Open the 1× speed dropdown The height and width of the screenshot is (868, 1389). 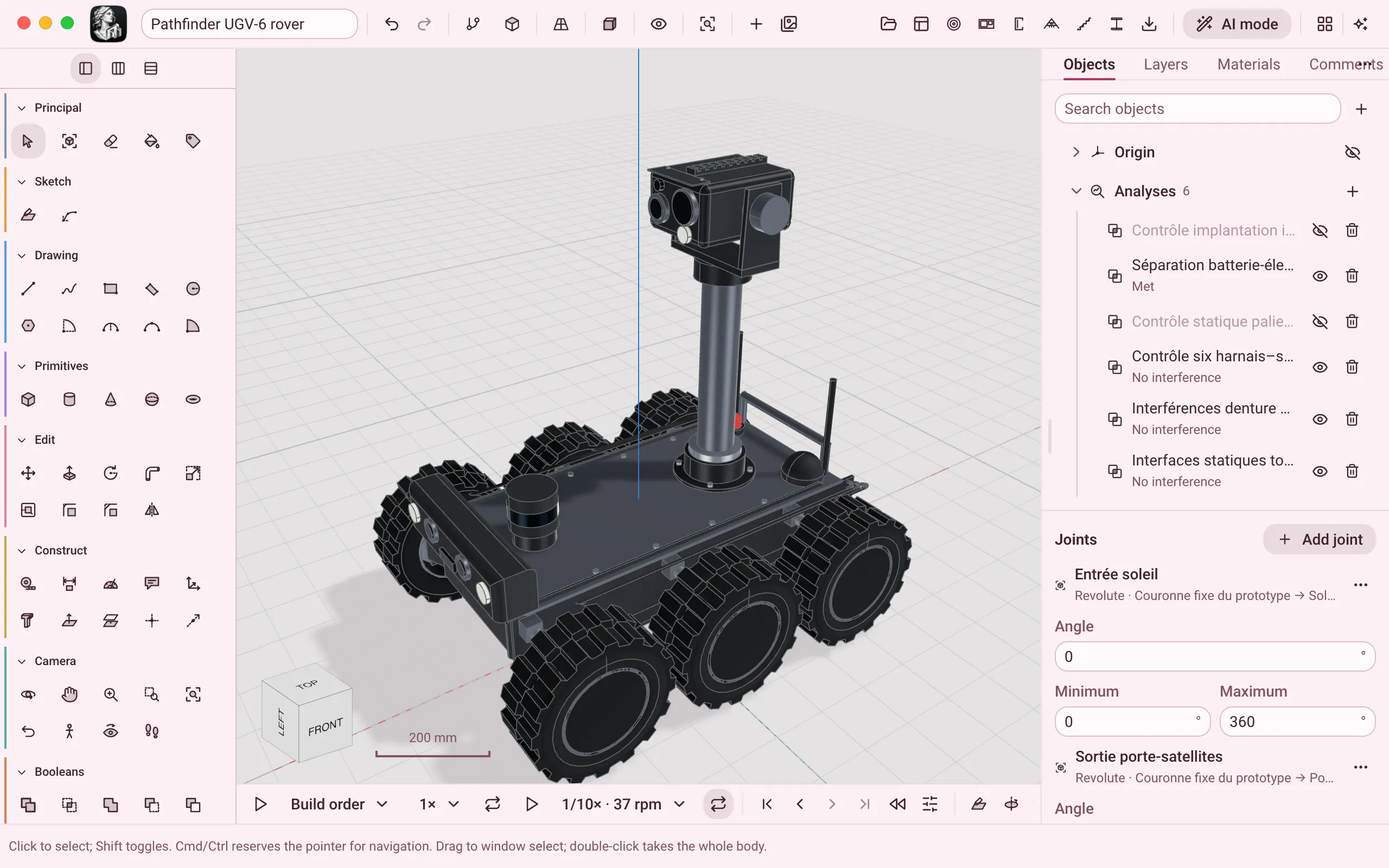[439, 805]
